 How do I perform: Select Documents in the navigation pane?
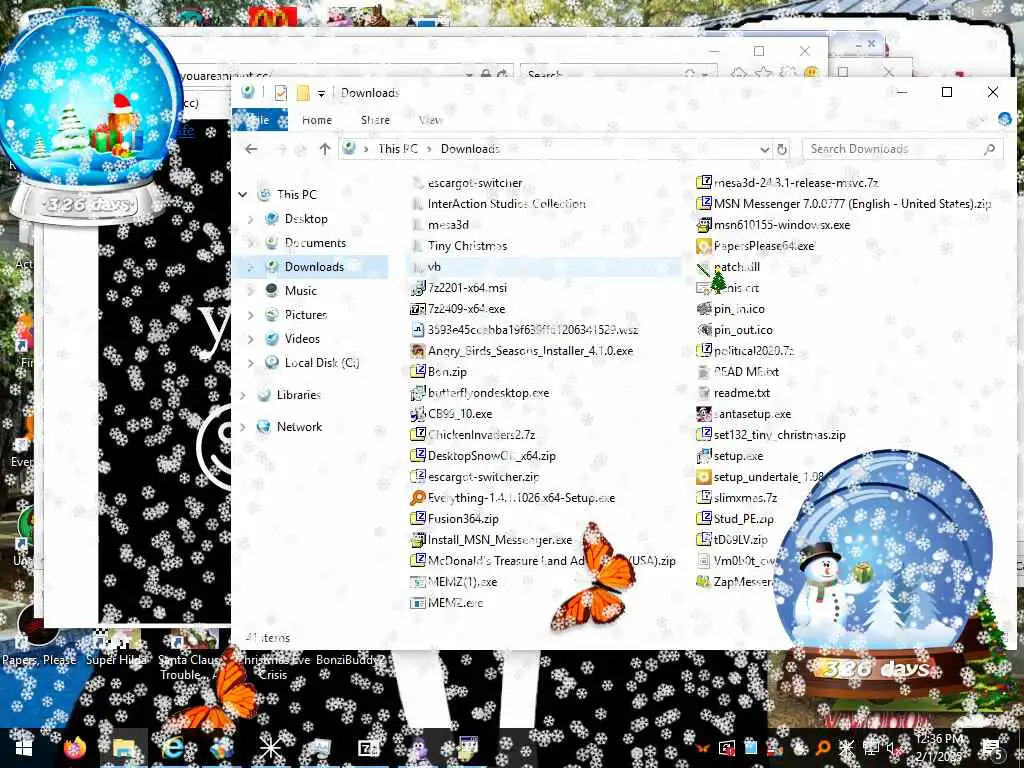click(315, 242)
